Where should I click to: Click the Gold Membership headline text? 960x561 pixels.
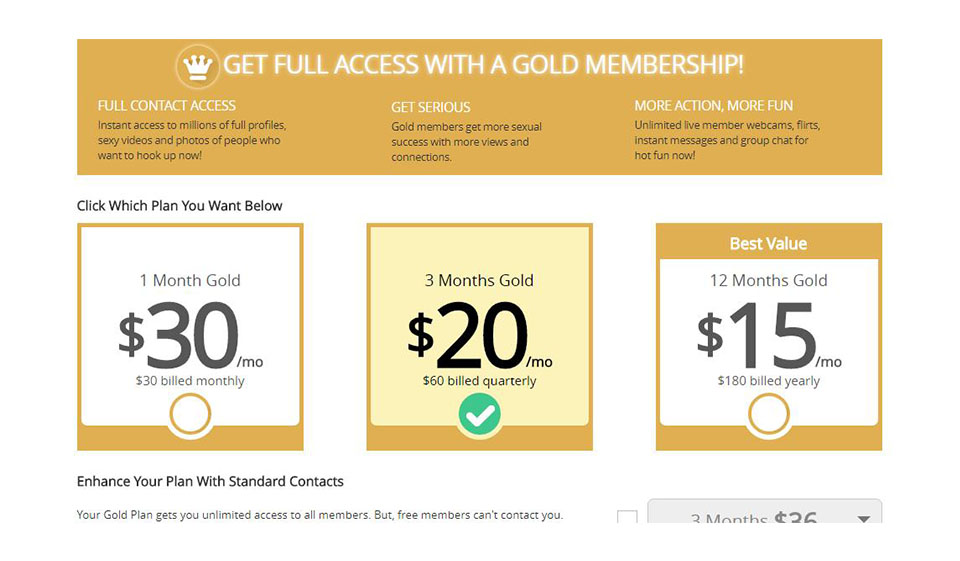(483, 66)
